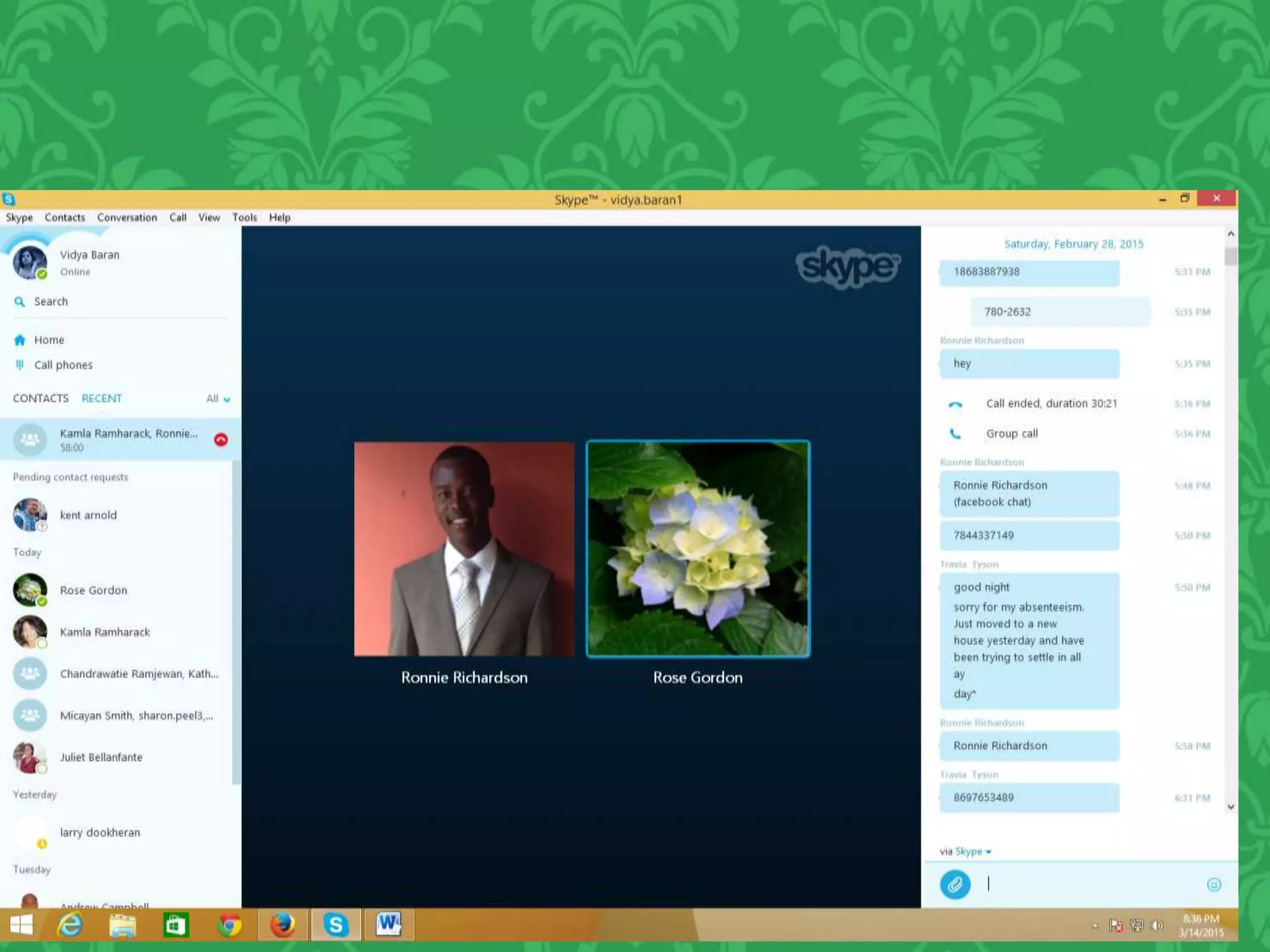Image resolution: width=1270 pixels, height=952 pixels.
Task: Select the RECENT tab
Action: (x=102, y=399)
